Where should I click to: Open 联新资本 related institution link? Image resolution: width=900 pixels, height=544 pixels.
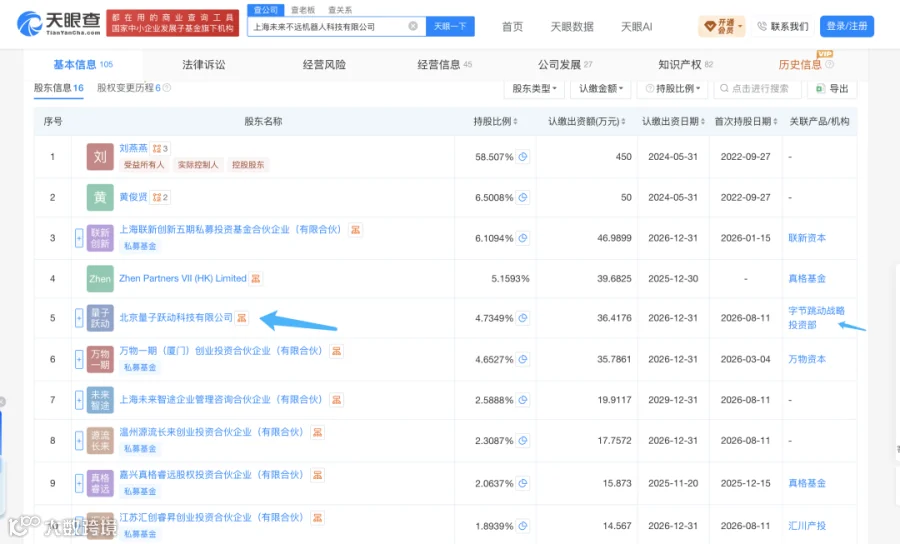pos(807,238)
